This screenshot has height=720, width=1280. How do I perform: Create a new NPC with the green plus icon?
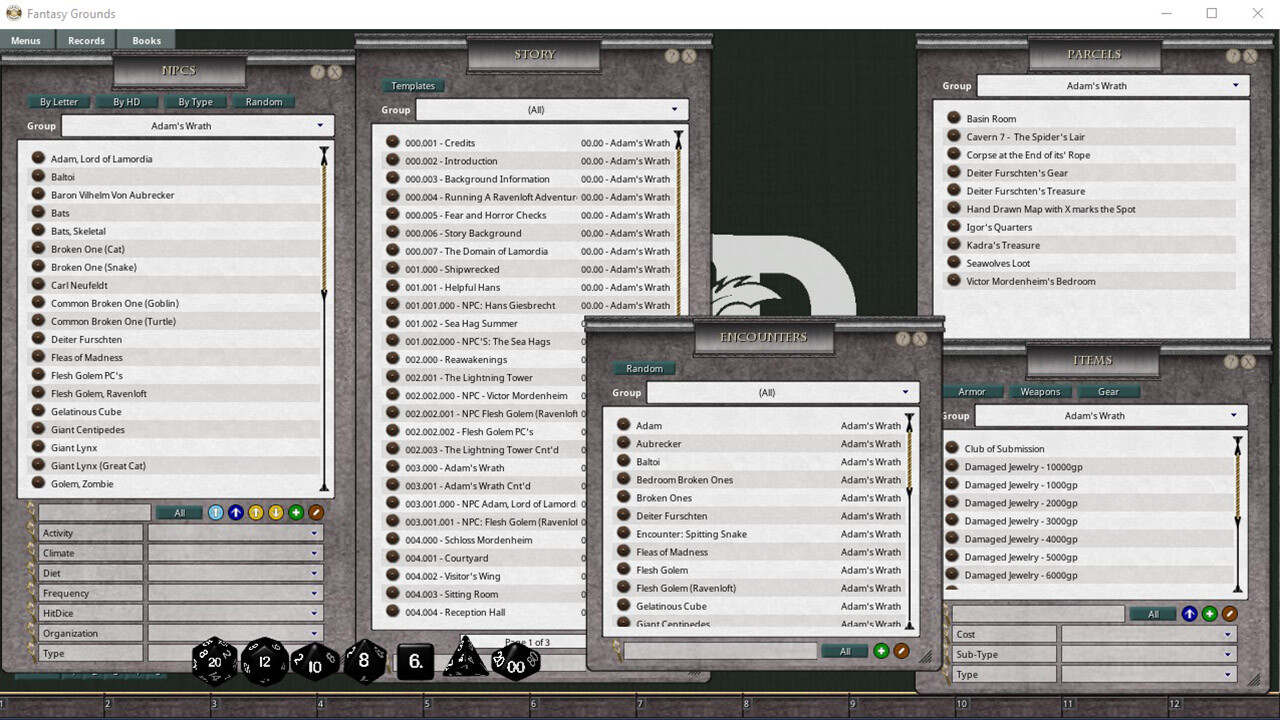pos(296,512)
